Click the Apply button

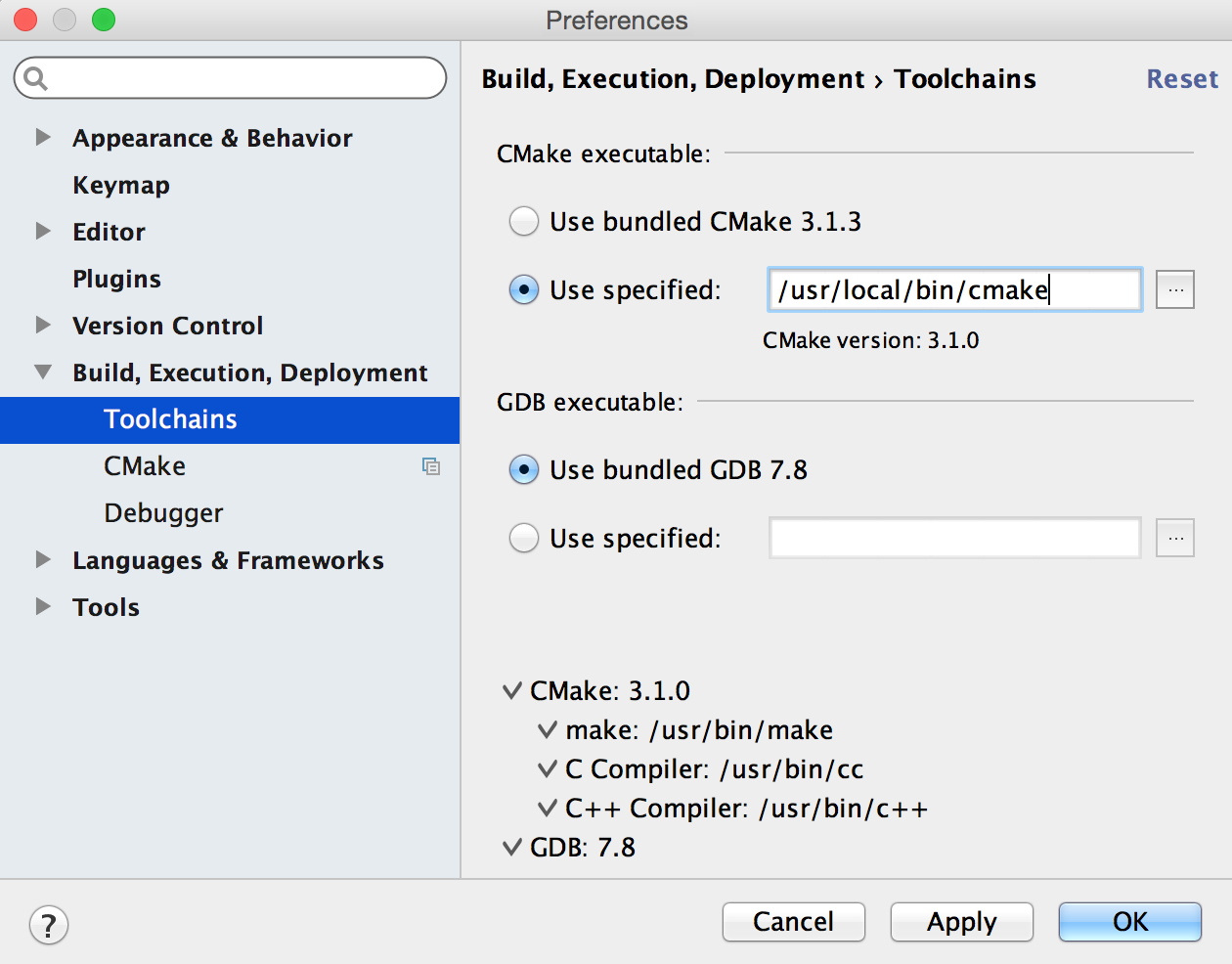click(x=961, y=922)
